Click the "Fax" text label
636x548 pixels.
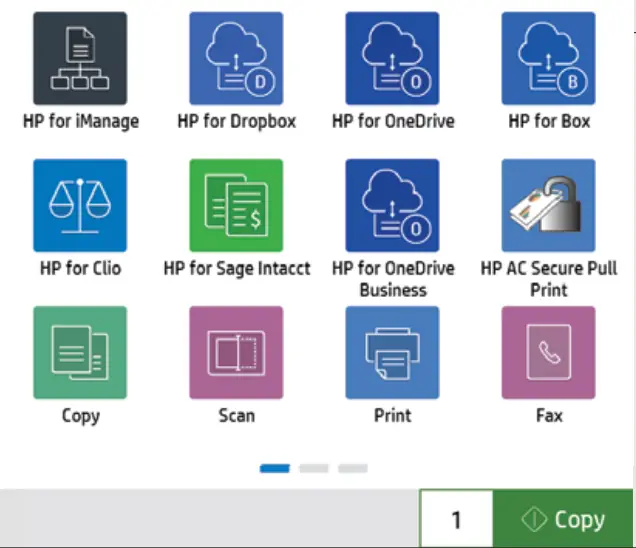tap(549, 416)
